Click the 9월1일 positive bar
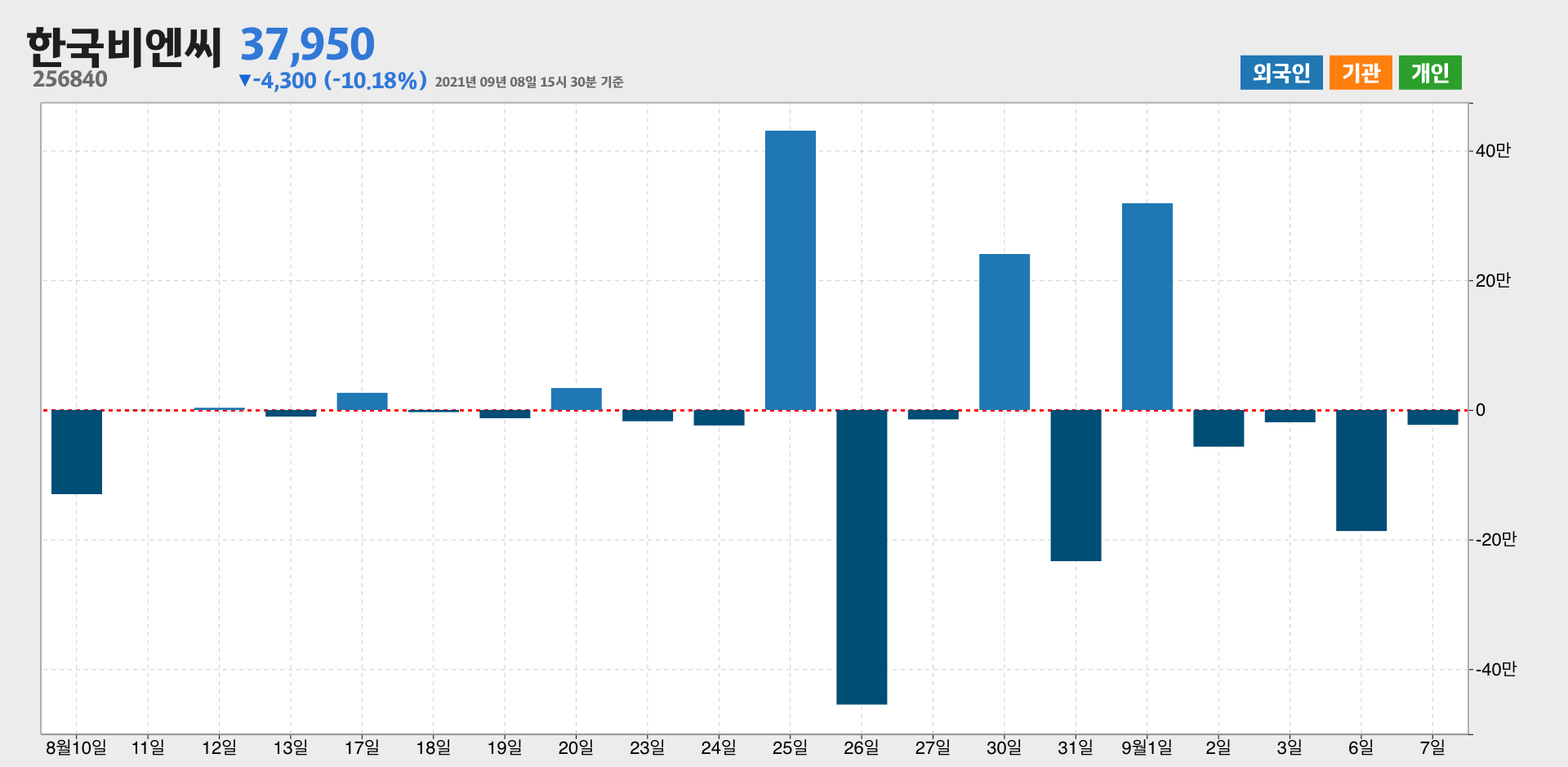Image resolution: width=1568 pixels, height=767 pixels. coord(1147,306)
